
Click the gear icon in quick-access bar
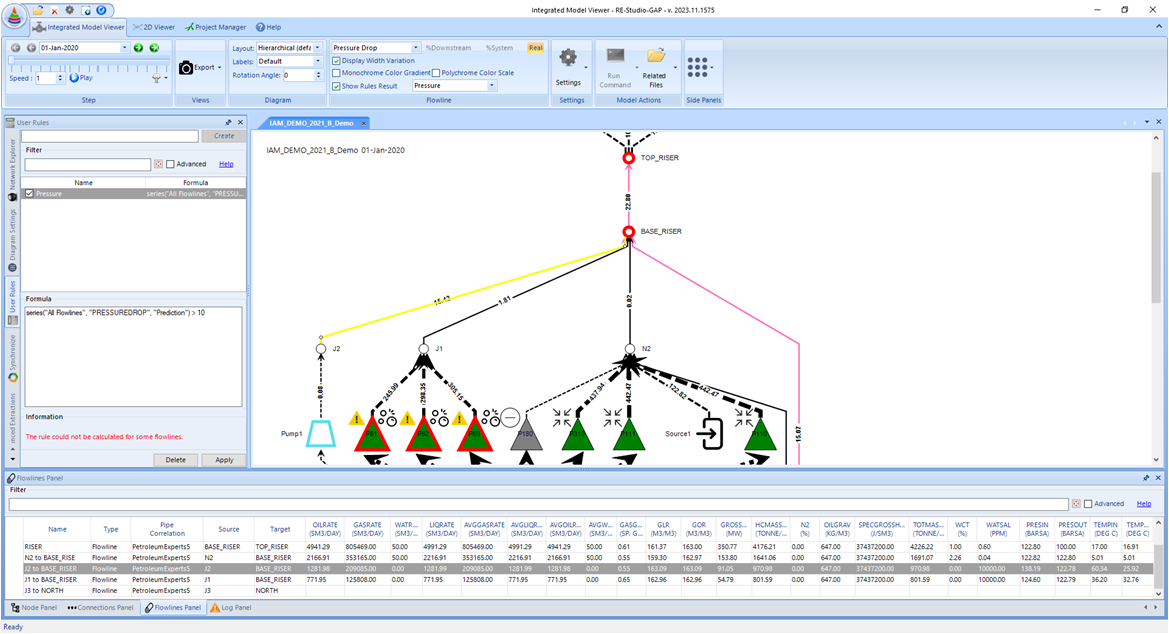[69, 10]
